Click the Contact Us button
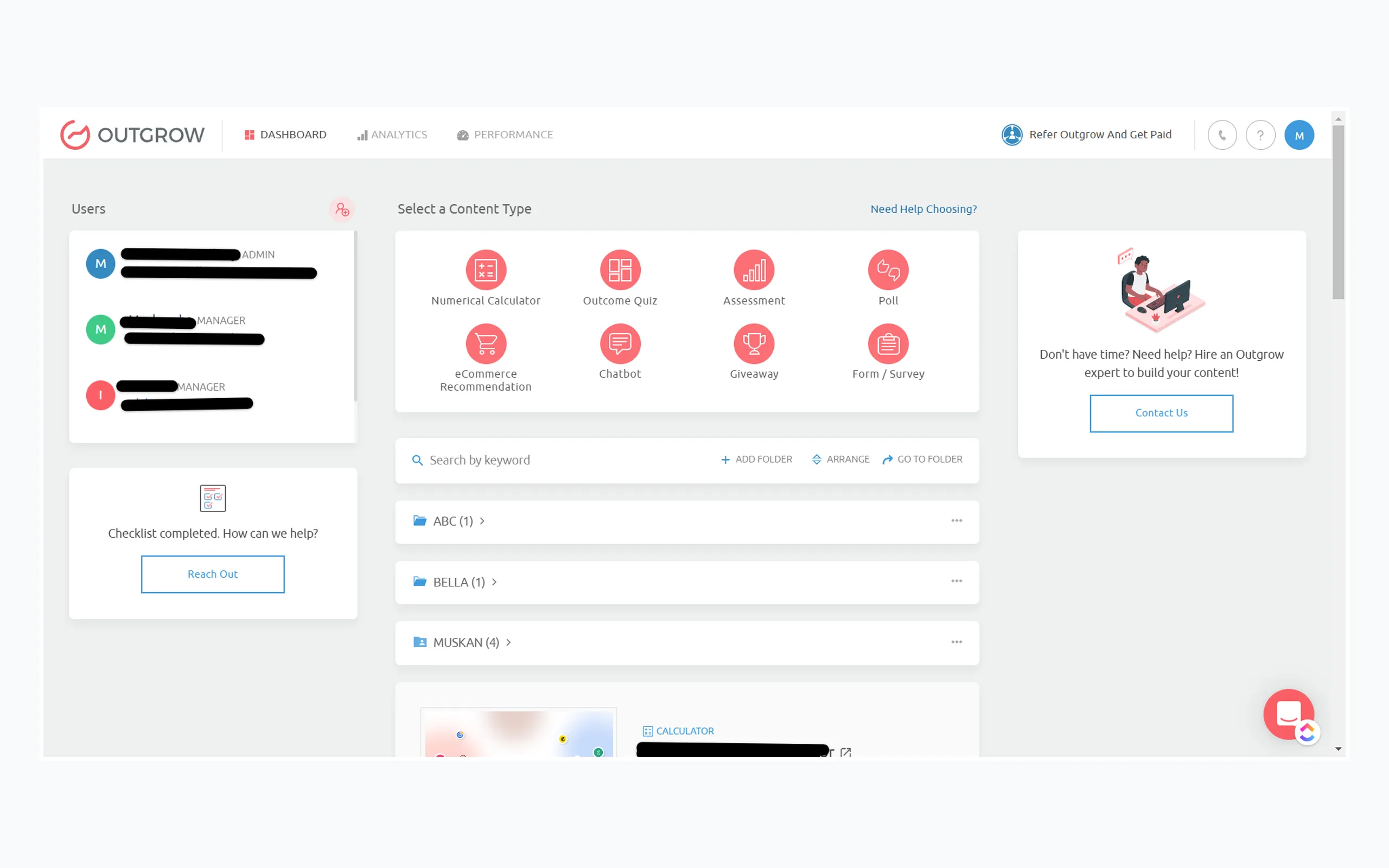The height and width of the screenshot is (868, 1389). click(1161, 413)
